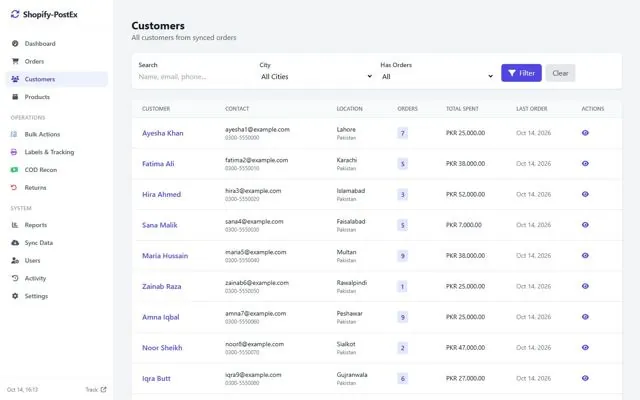Open the Has Orders dropdown
640x400 pixels.
[x=437, y=76]
